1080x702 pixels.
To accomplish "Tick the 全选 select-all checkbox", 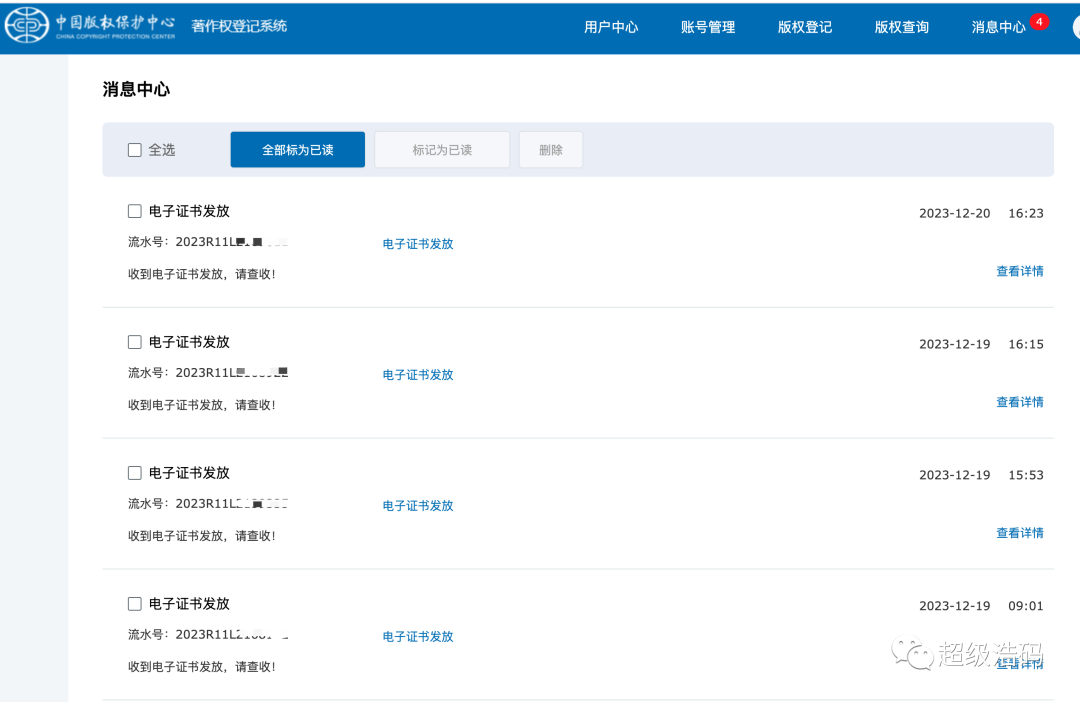I will (135, 149).
